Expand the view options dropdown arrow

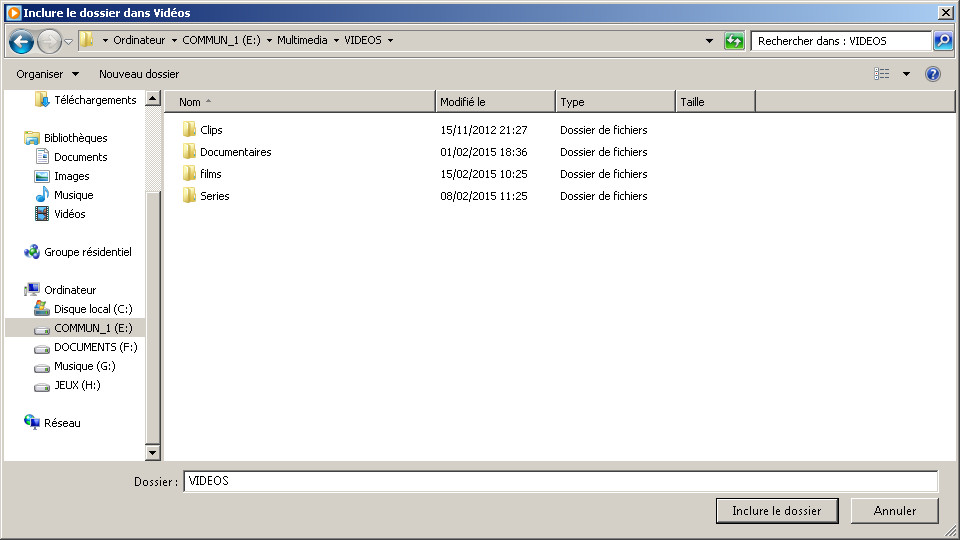(x=906, y=74)
